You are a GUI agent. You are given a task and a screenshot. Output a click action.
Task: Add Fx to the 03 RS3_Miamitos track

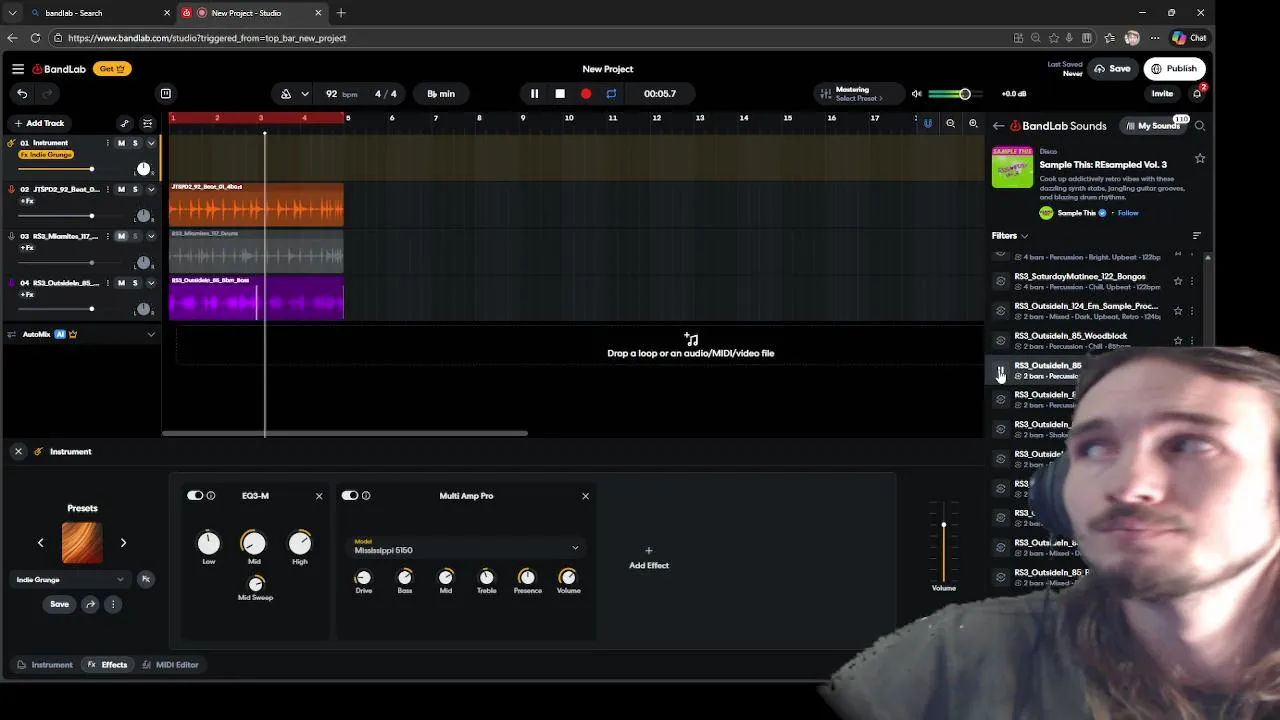point(27,248)
